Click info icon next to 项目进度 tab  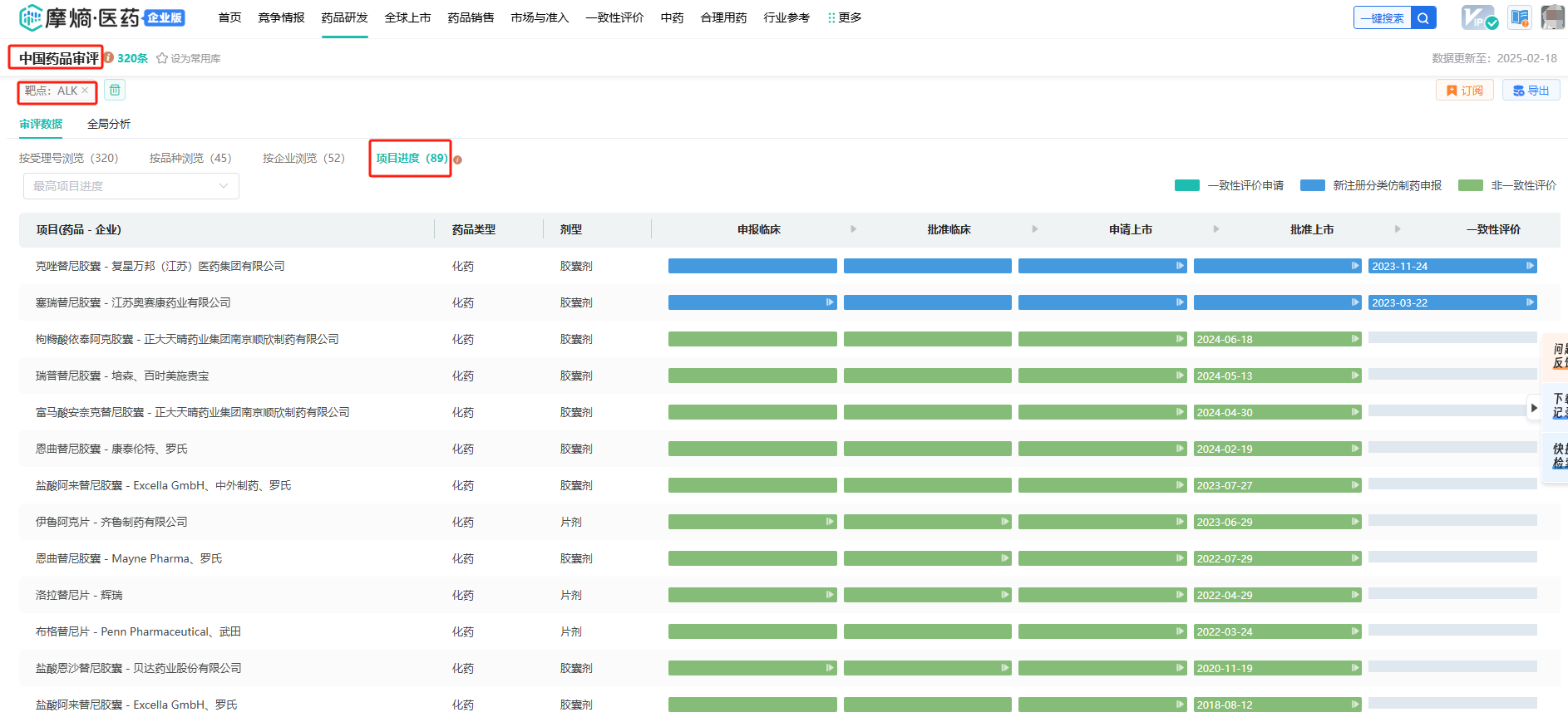click(x=457, y=160)
